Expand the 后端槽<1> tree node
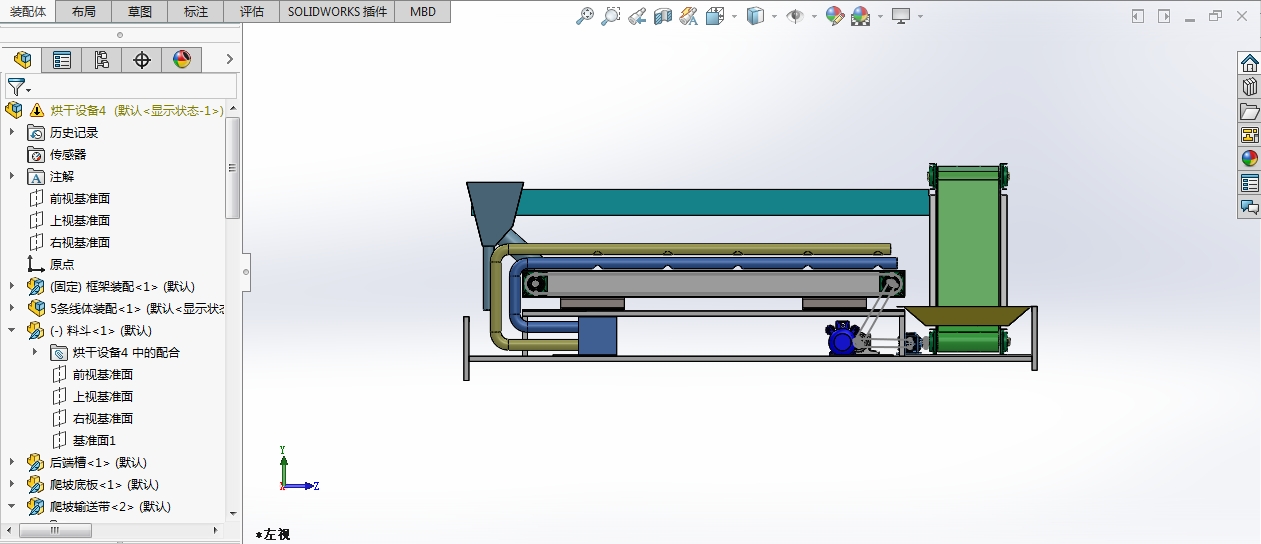The width and height of the screenshot is (1261, 544). point(12,462)
